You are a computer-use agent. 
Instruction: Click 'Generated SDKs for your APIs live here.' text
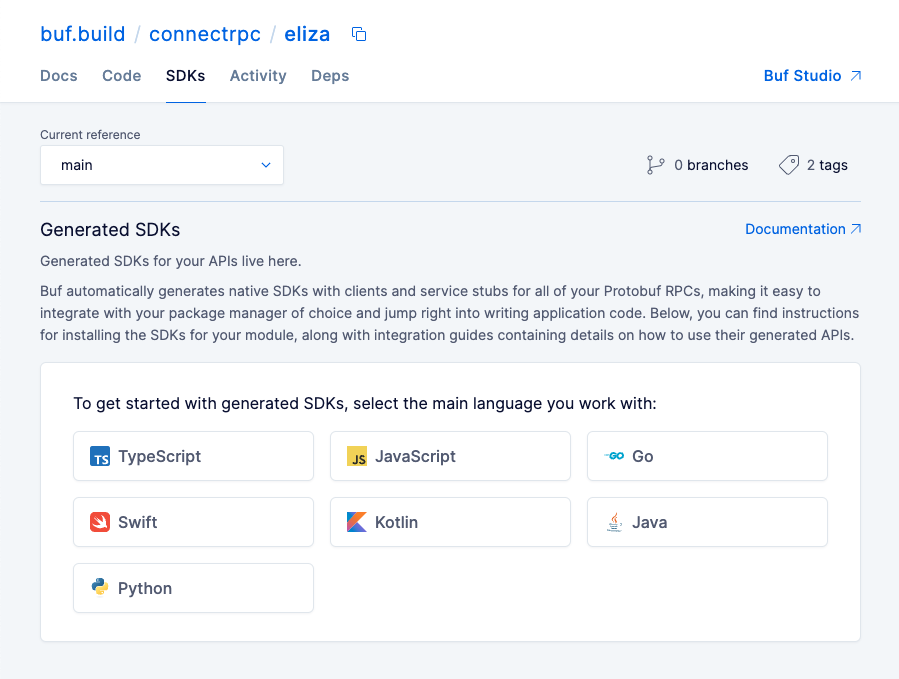170,261
